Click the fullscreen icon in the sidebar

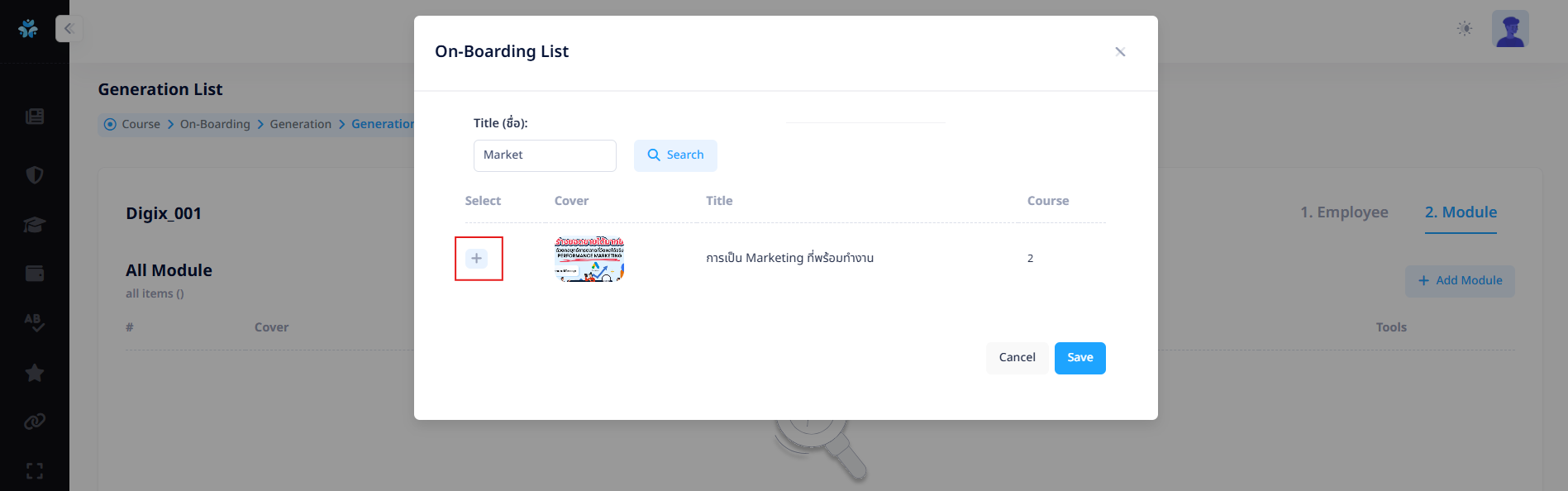pos(35,471)
